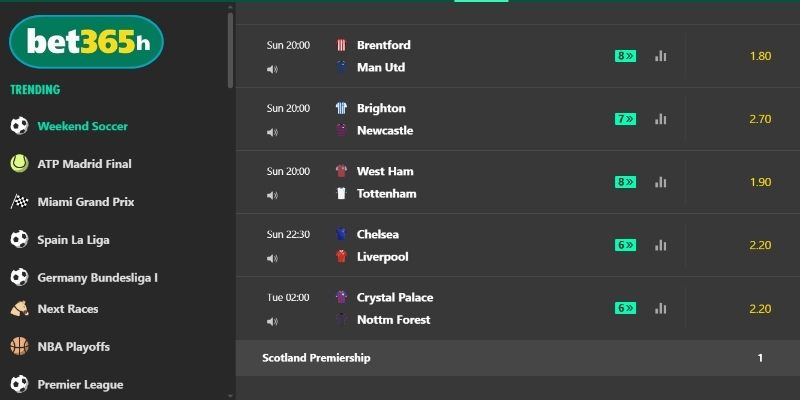The height and width of the screenshot is (400, 800).
Task: Click the Next Races horse icon
Action: pos(19,309)
